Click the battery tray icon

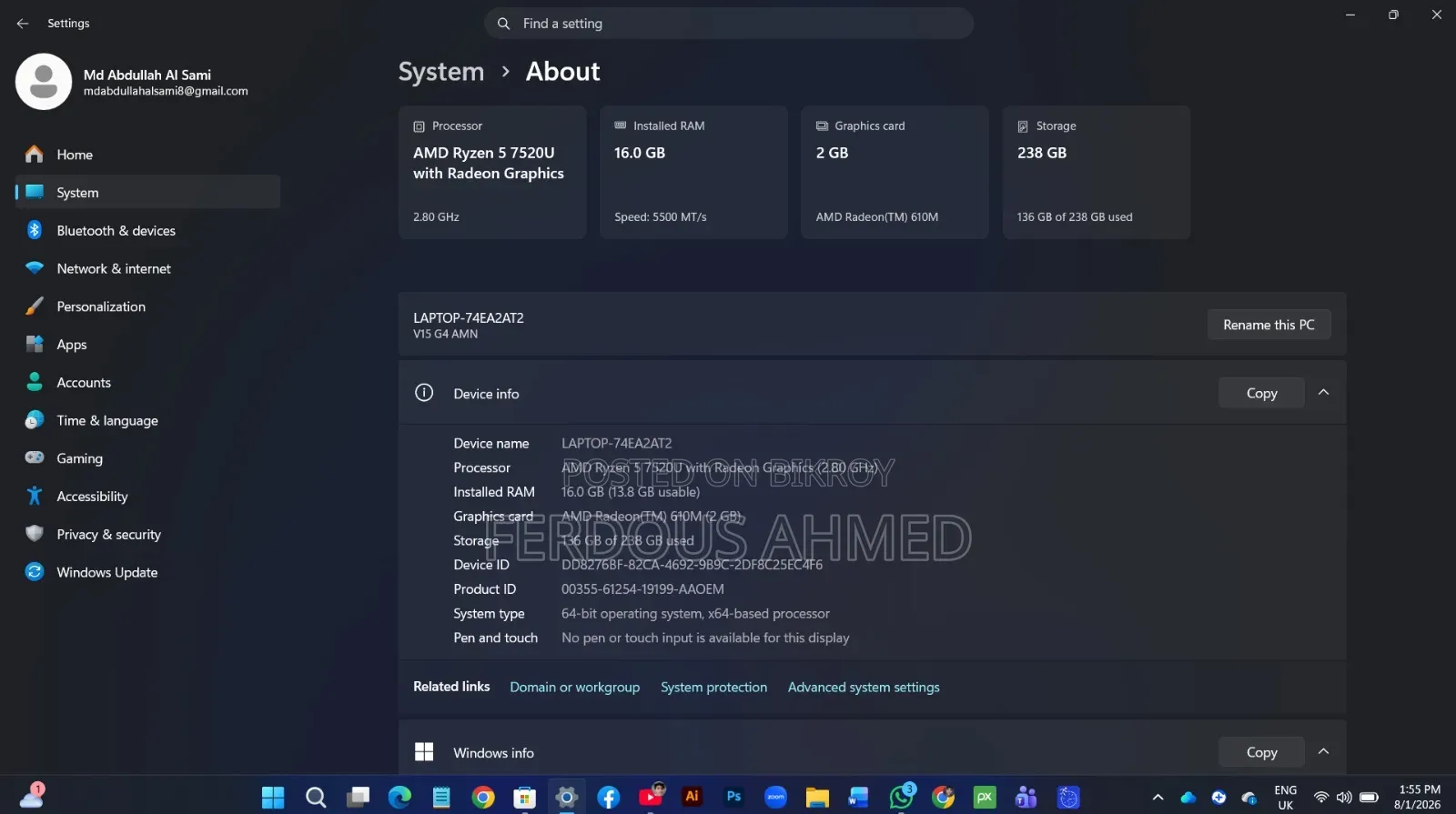point(1369,798)
